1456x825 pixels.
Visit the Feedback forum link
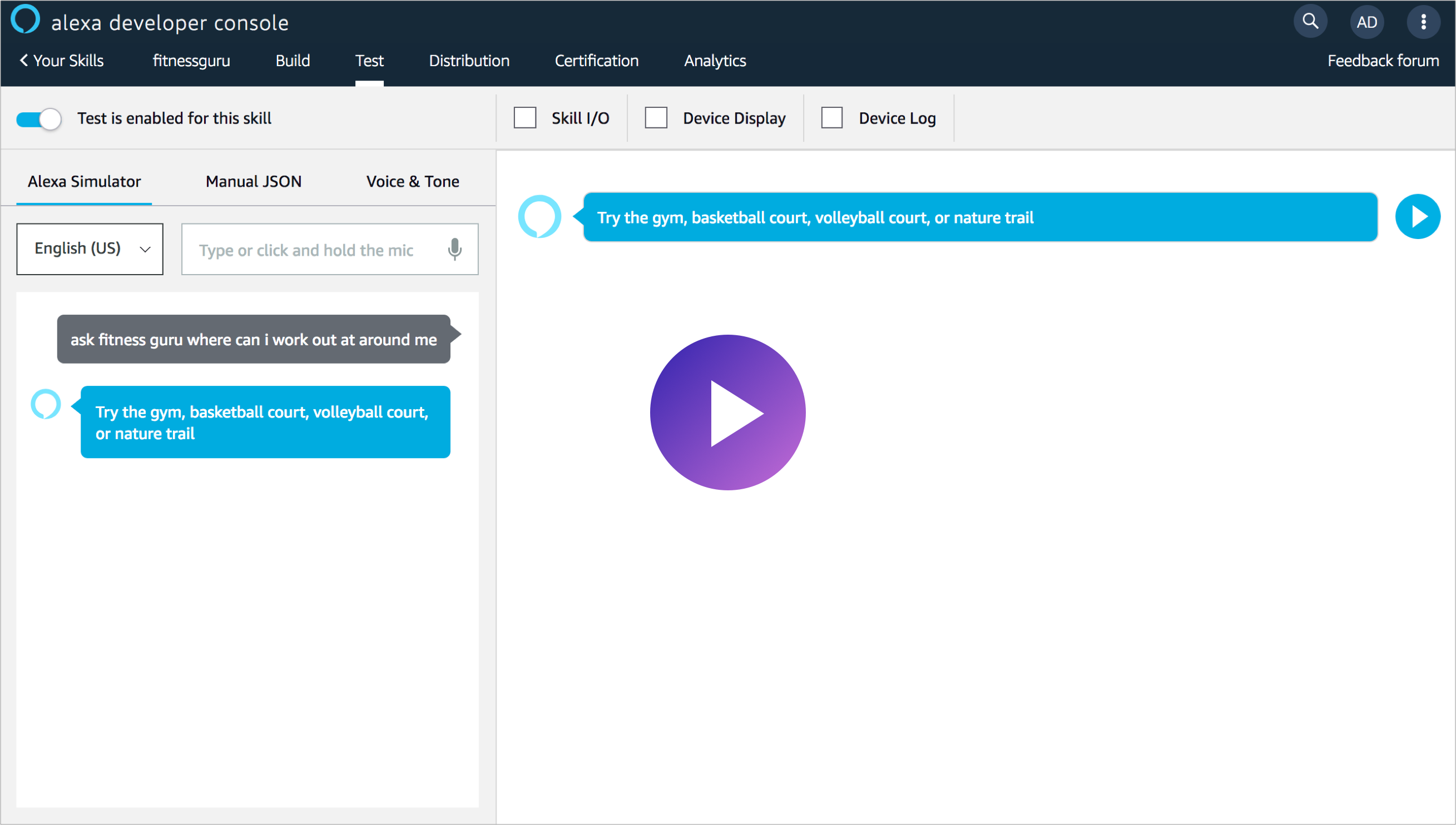(x=1383, y=61)
